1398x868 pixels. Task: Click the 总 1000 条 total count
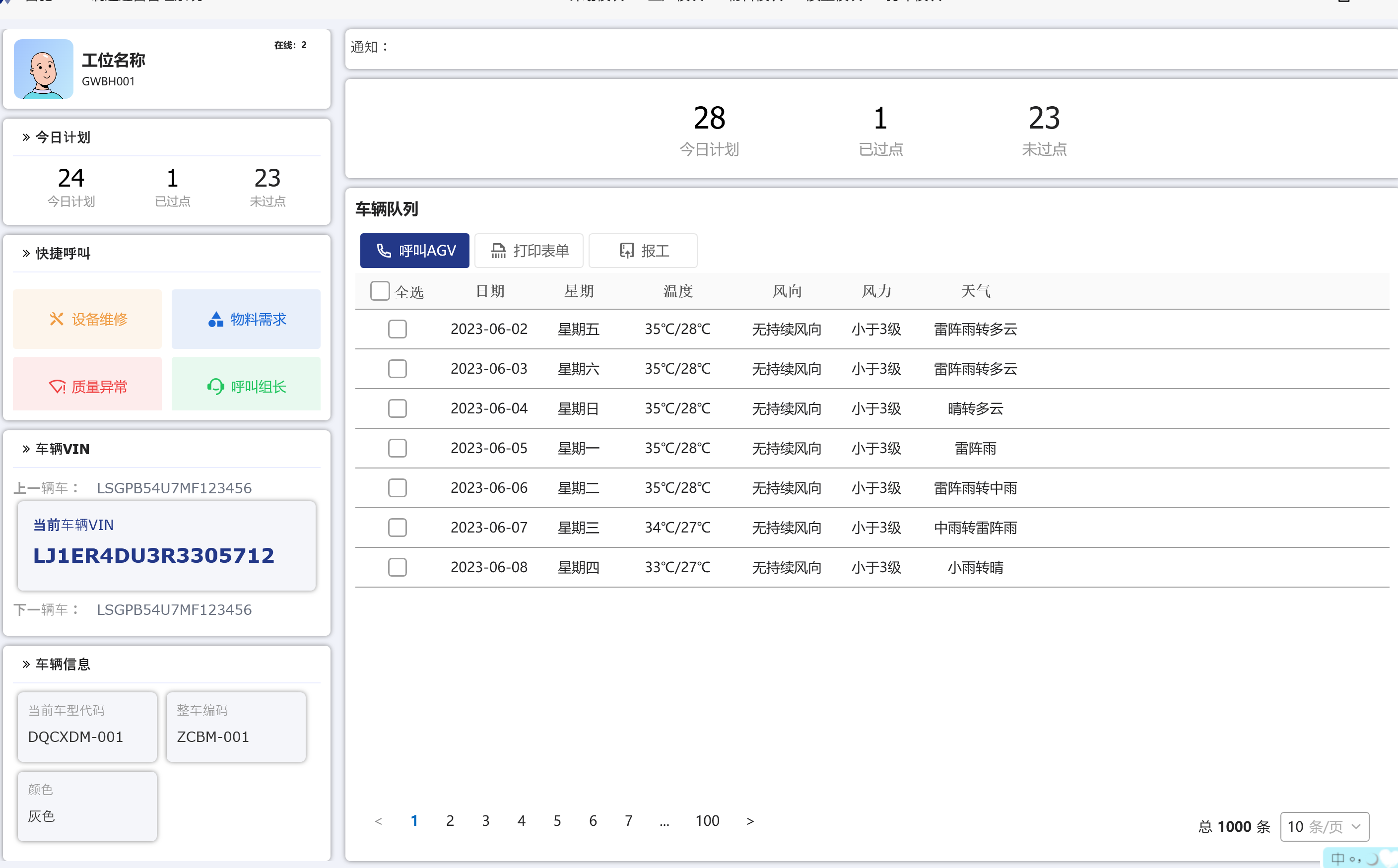[x=1234, y=827]
